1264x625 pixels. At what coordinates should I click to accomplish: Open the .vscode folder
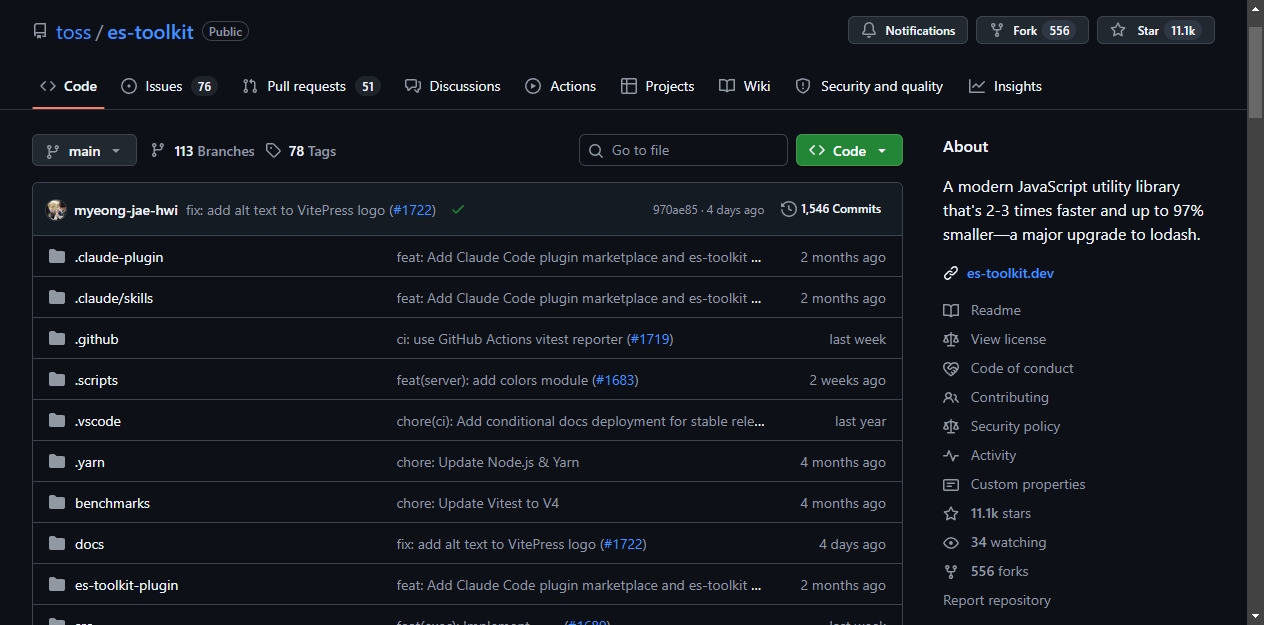[x=98, y=421]
